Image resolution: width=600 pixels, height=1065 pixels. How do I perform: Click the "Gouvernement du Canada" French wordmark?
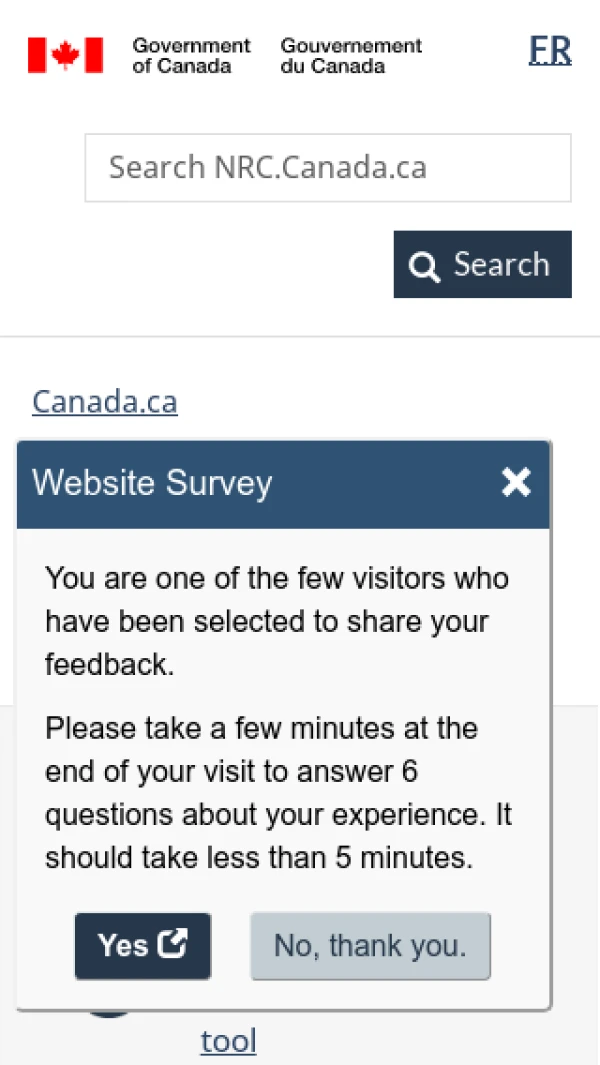coord(351,55)
